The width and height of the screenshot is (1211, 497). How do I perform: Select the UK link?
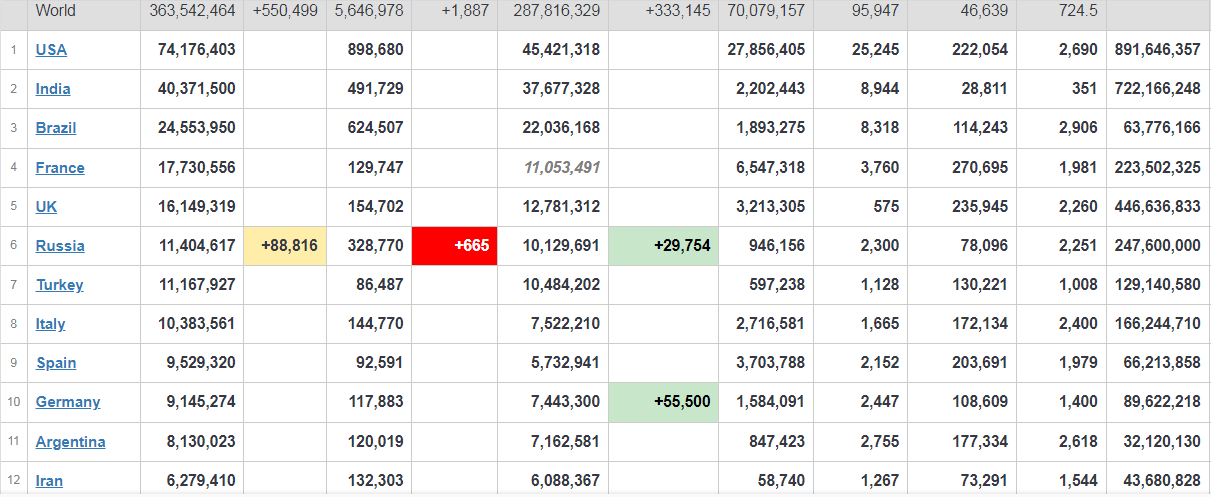tap(46, 207)
